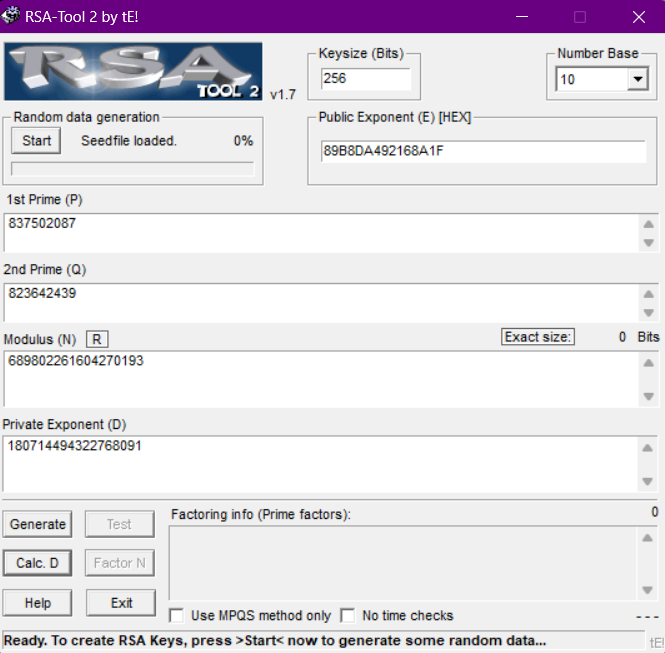
Task: Minimize the RSA-Tool window
Action: [x=521, y=16]
